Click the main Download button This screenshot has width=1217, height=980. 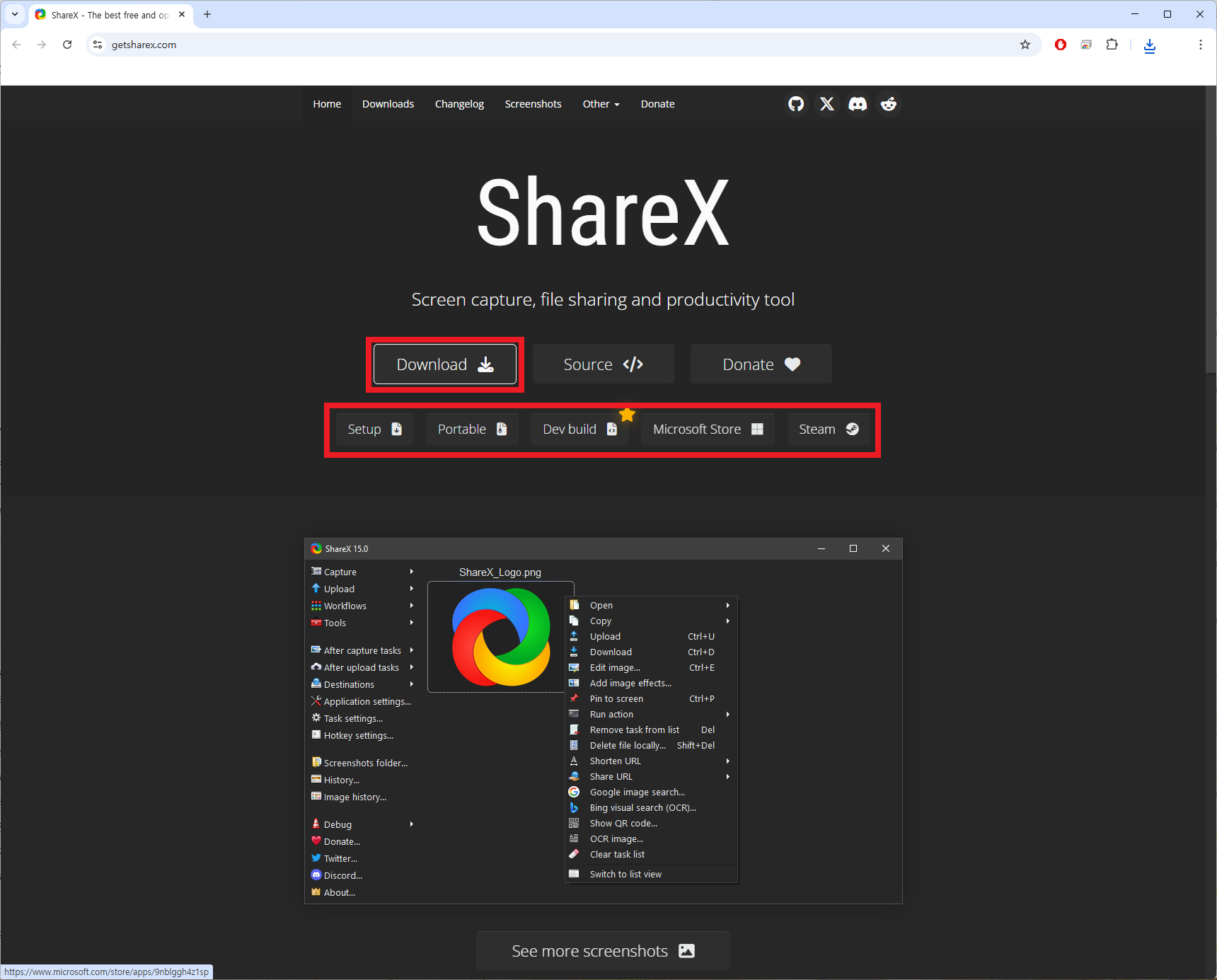(445, 364)
